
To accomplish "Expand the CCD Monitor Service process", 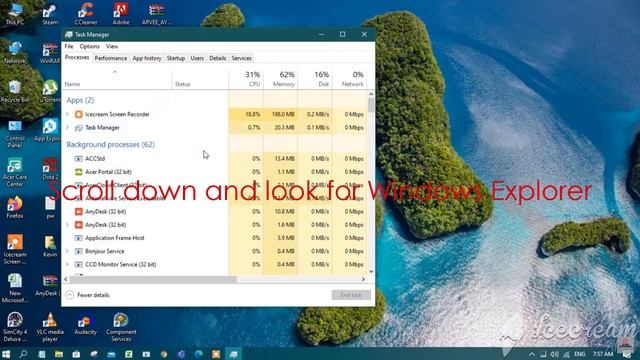I will pos(68,264).
